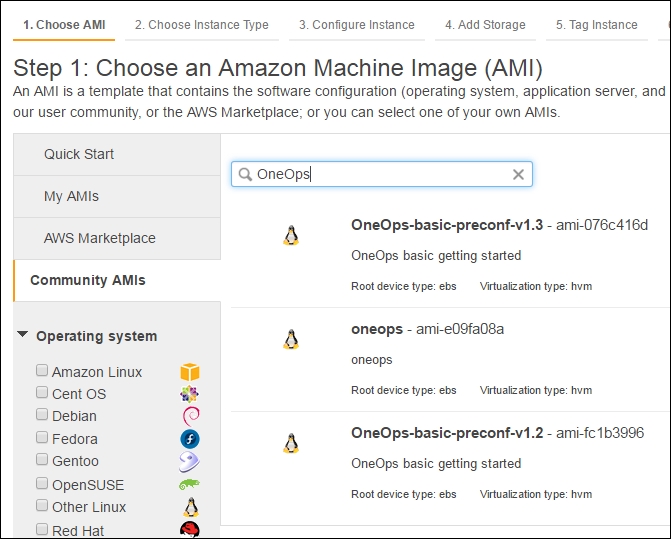Viewport: 671px width, 539px height.
Task: Click 'Root device type: ebs' for v1.3
Action: pyautogui.click(x=404, y=286)
